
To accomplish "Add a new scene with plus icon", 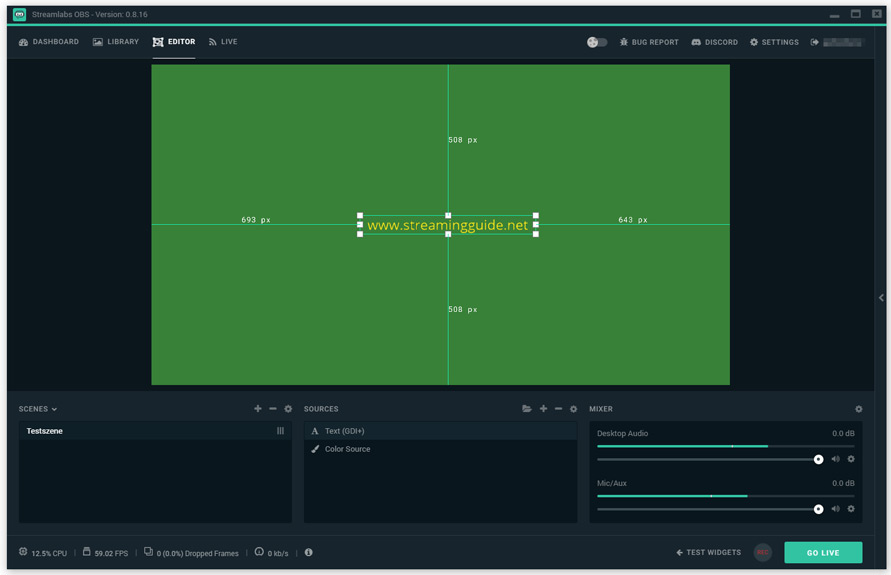I will click(x=258, y=409).
